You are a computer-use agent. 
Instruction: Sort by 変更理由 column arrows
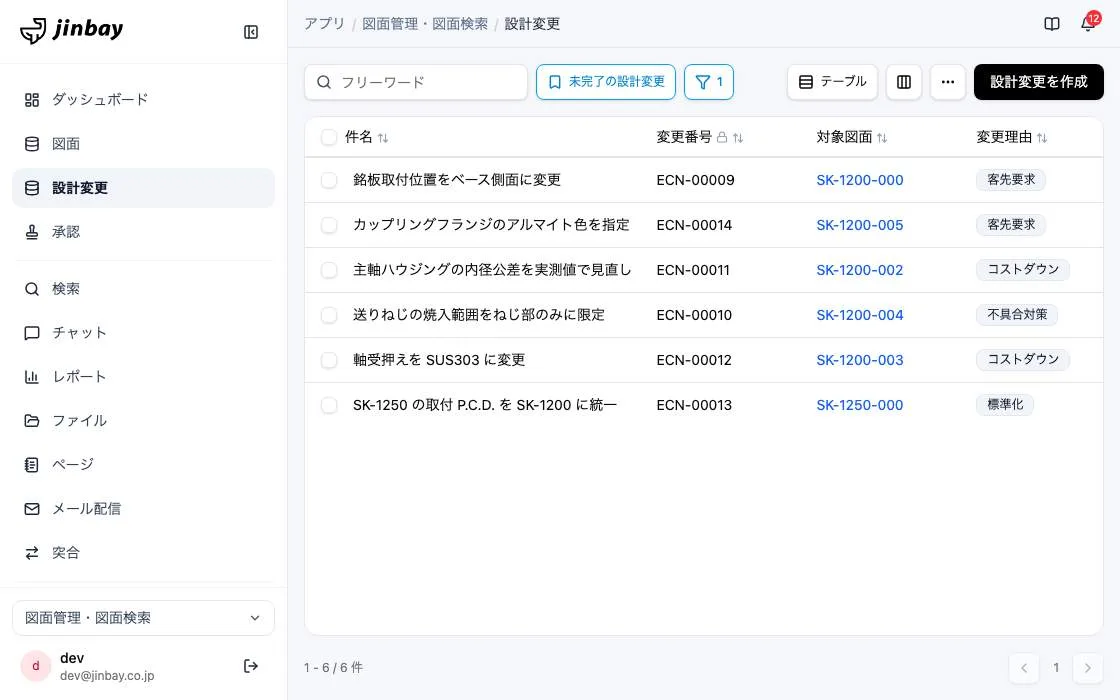tap(1041, 138)
